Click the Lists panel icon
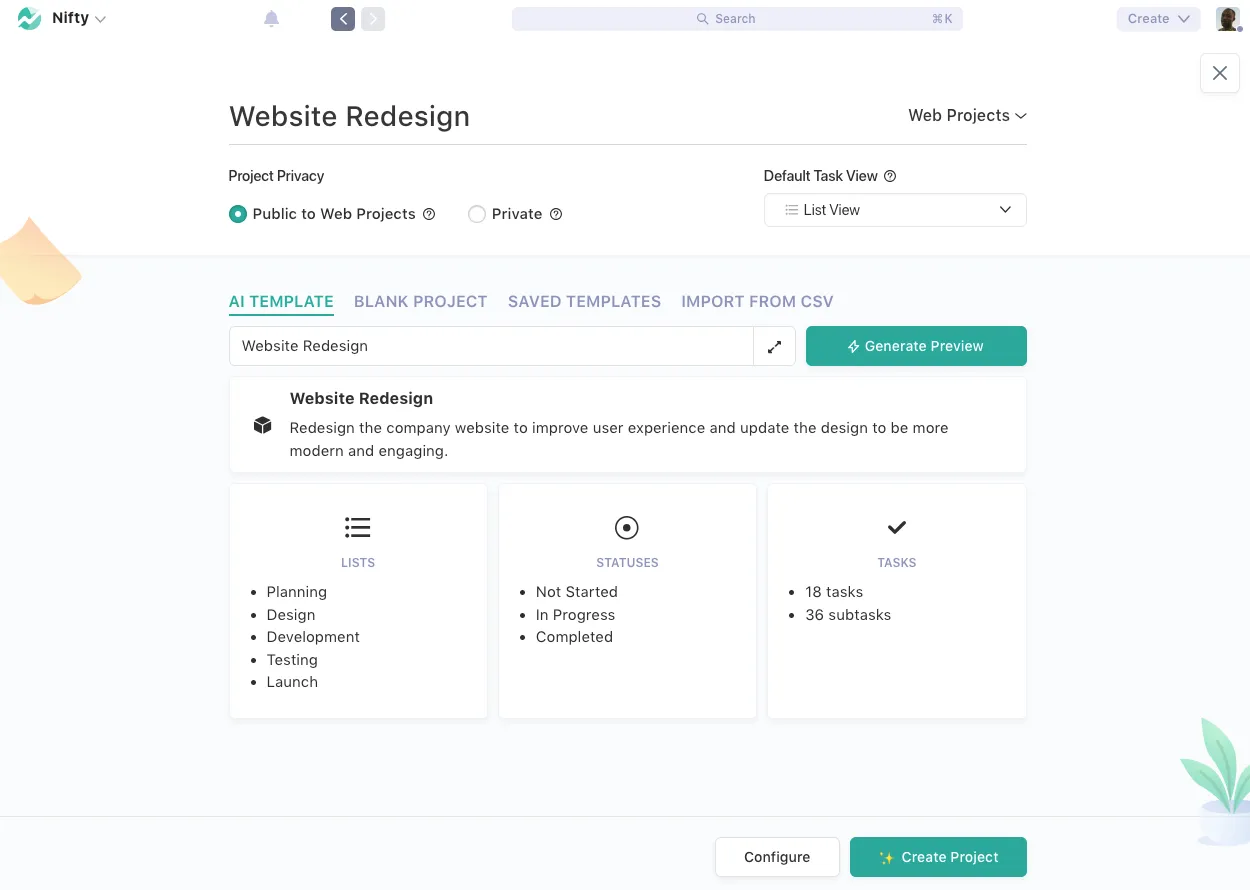 coord(357,527)
